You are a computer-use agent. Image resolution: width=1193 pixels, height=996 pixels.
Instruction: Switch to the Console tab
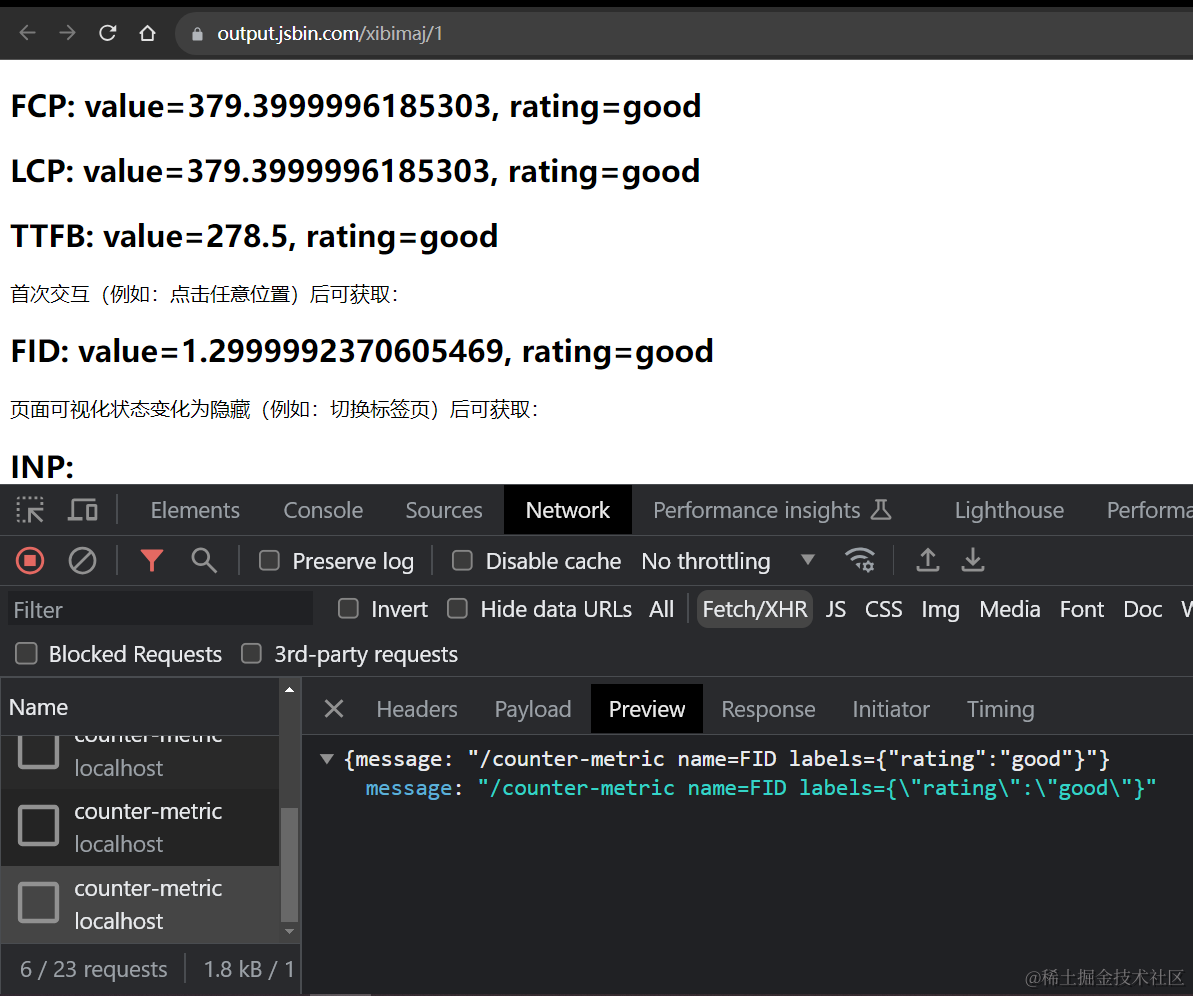323,510
